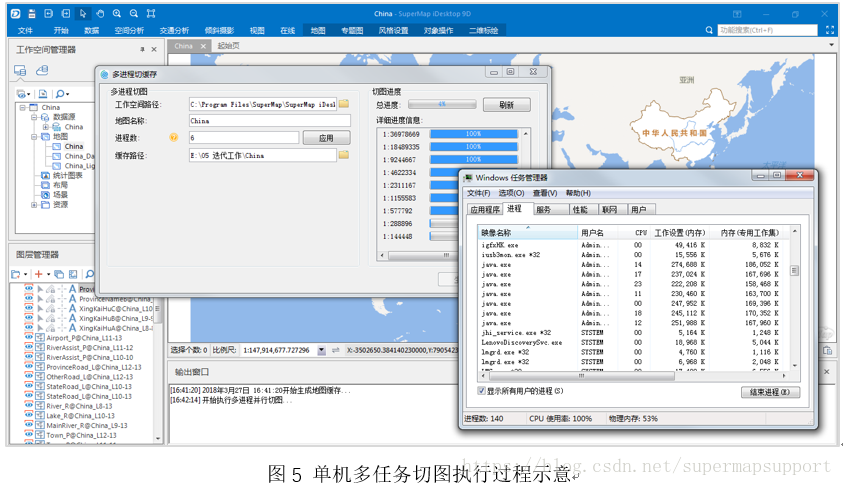This screenshot has height=486, width=843.
Task: Toggle visibility of River_R@China layer
Action: [28, 405]
